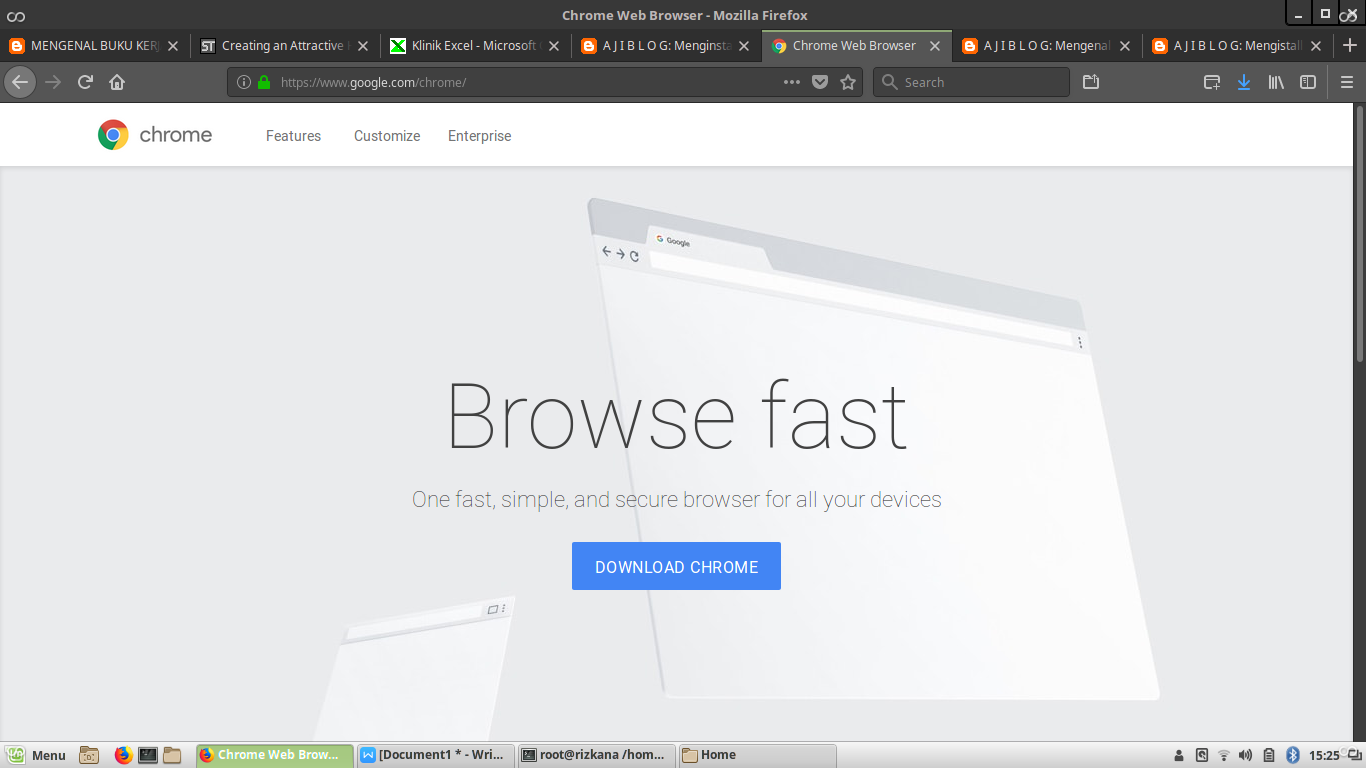The width and height of the screenshot is (1366, 768).
Task: Open the Downloads arrow panel
Action: (x=1244, y=82)
